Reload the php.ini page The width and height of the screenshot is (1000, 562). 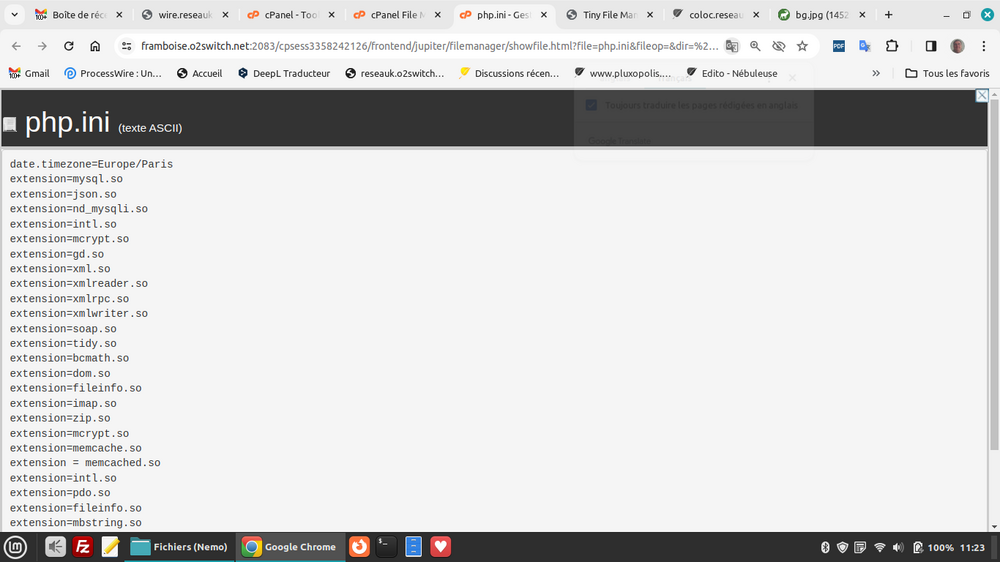click(69, 46)
